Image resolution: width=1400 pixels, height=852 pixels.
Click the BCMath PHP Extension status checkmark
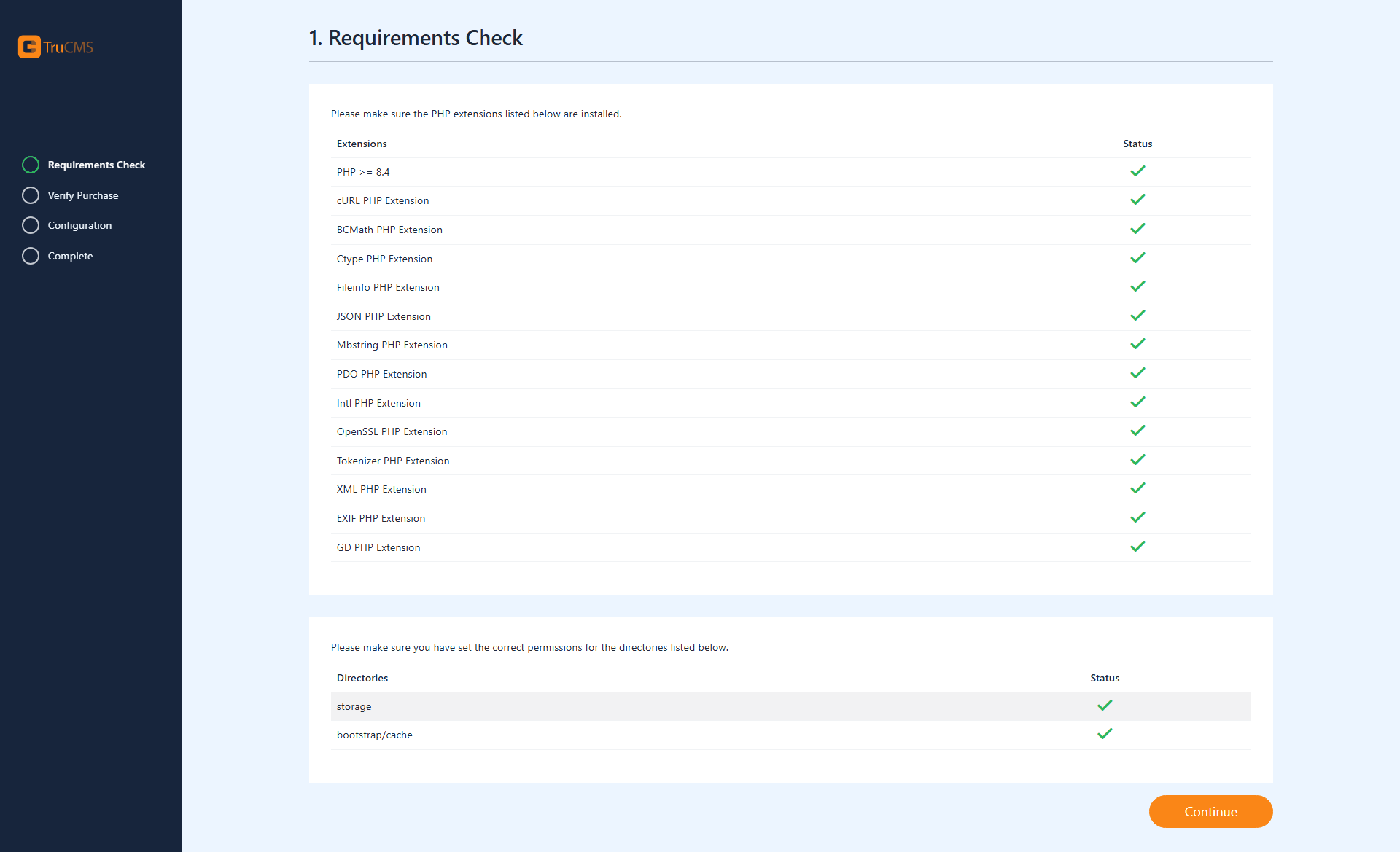(x=1137, y=229)
